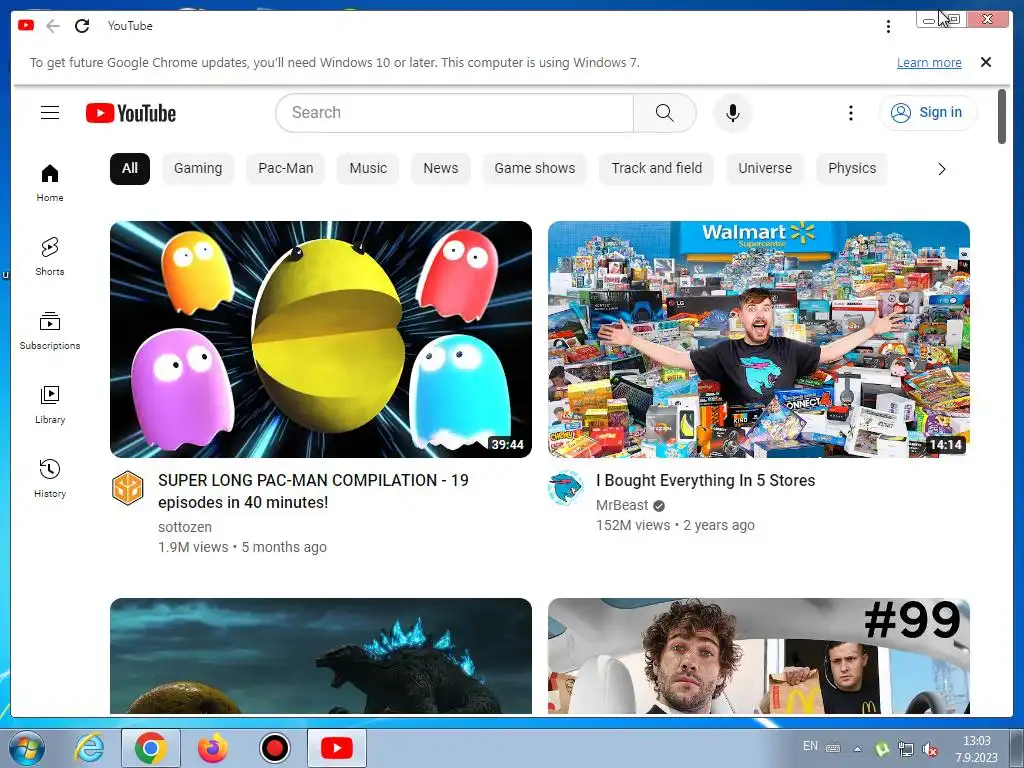Open Subscriptions in the sidebar

(x=50, y=331)
